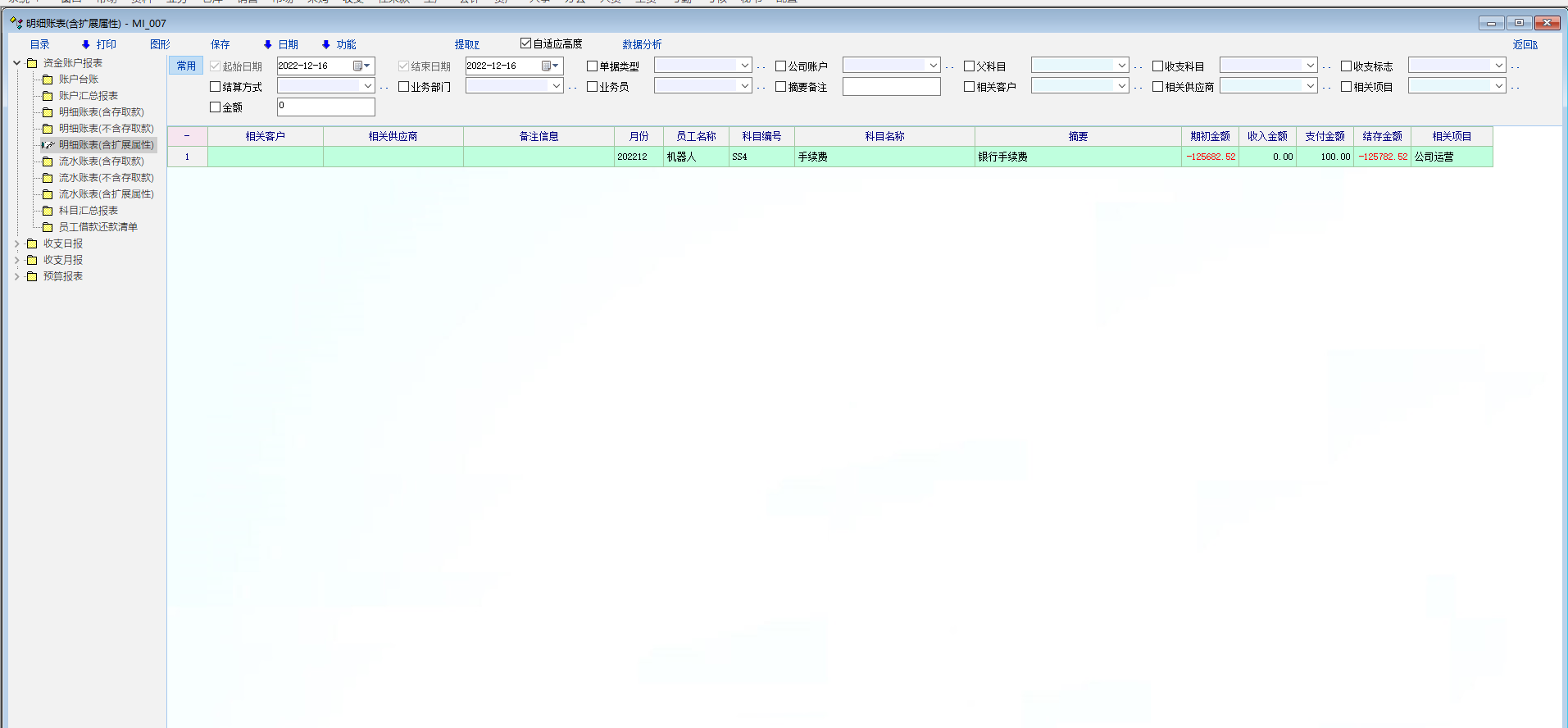
Task: Open the 结算方式 dropdown list
Action: tap(367, 86)
